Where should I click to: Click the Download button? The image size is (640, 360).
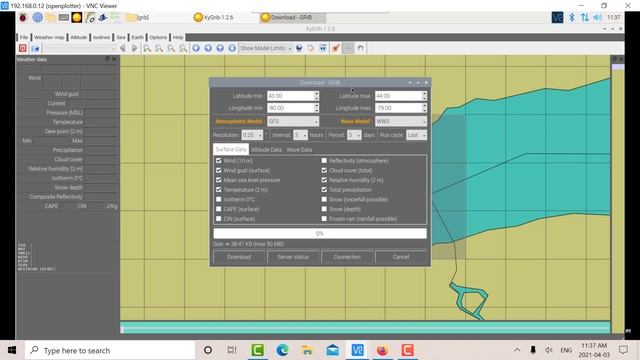[239, 257]
